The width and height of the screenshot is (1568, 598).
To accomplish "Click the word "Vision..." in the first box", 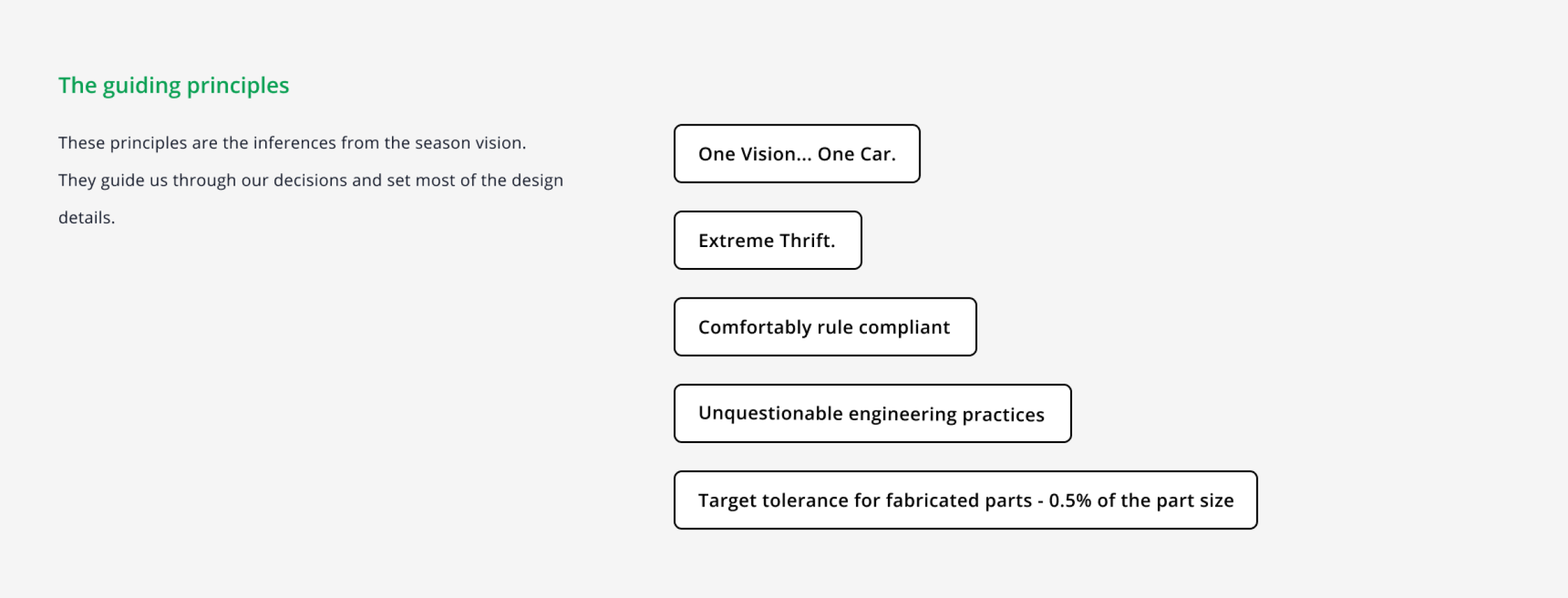I will tap(776, 154).
